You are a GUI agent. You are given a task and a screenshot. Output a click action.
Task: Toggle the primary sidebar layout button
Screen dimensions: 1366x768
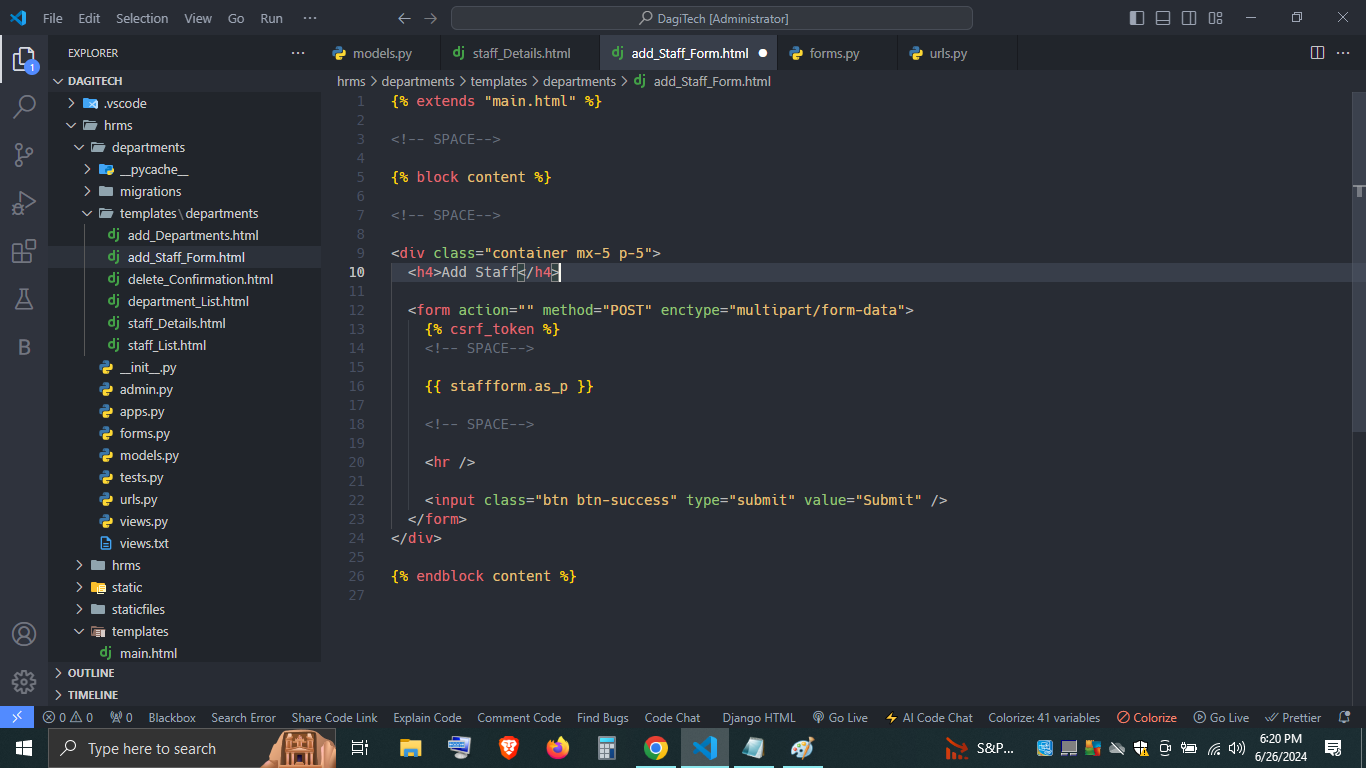coord(1137,18)
